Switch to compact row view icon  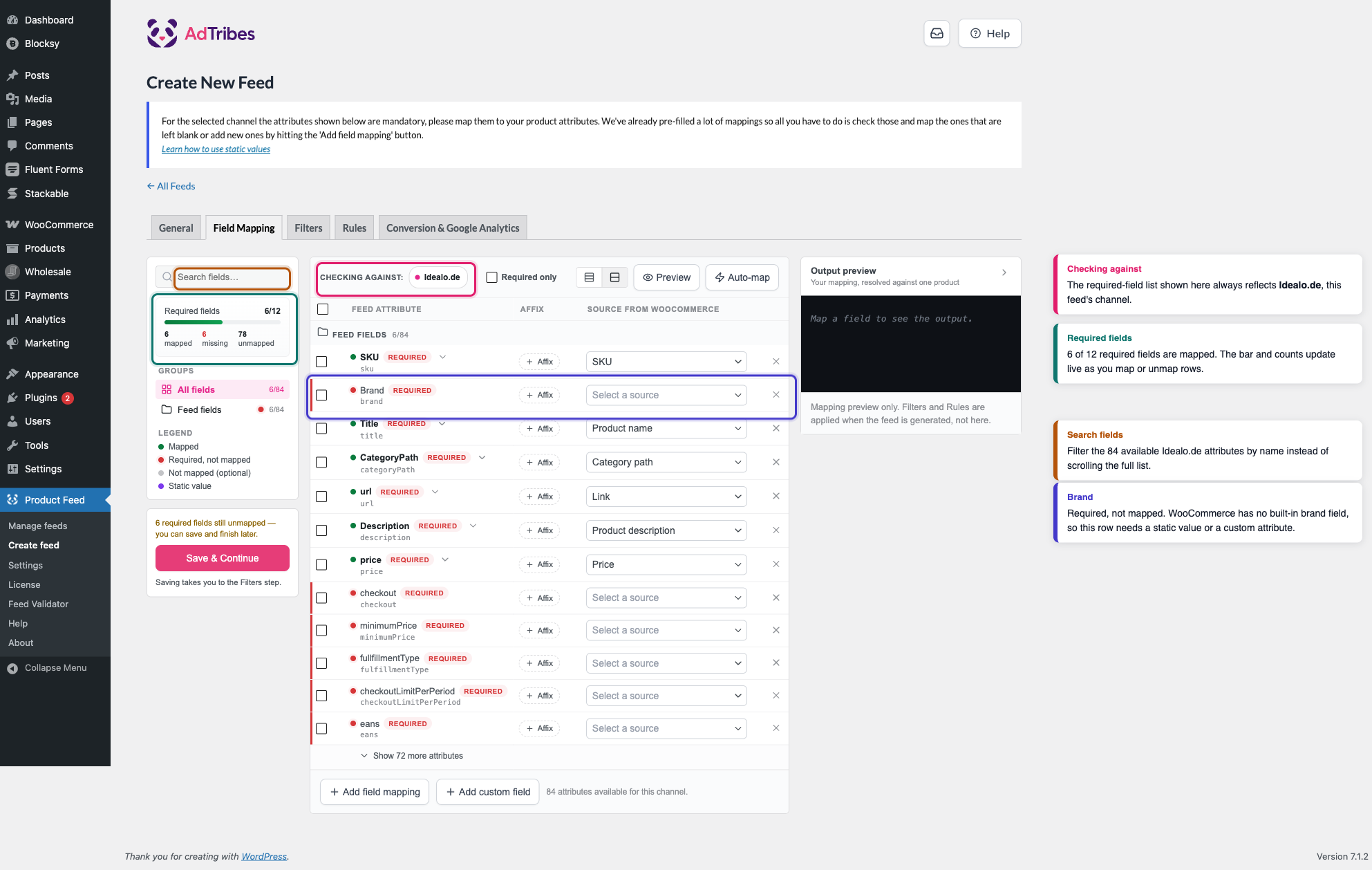point(589,277)
